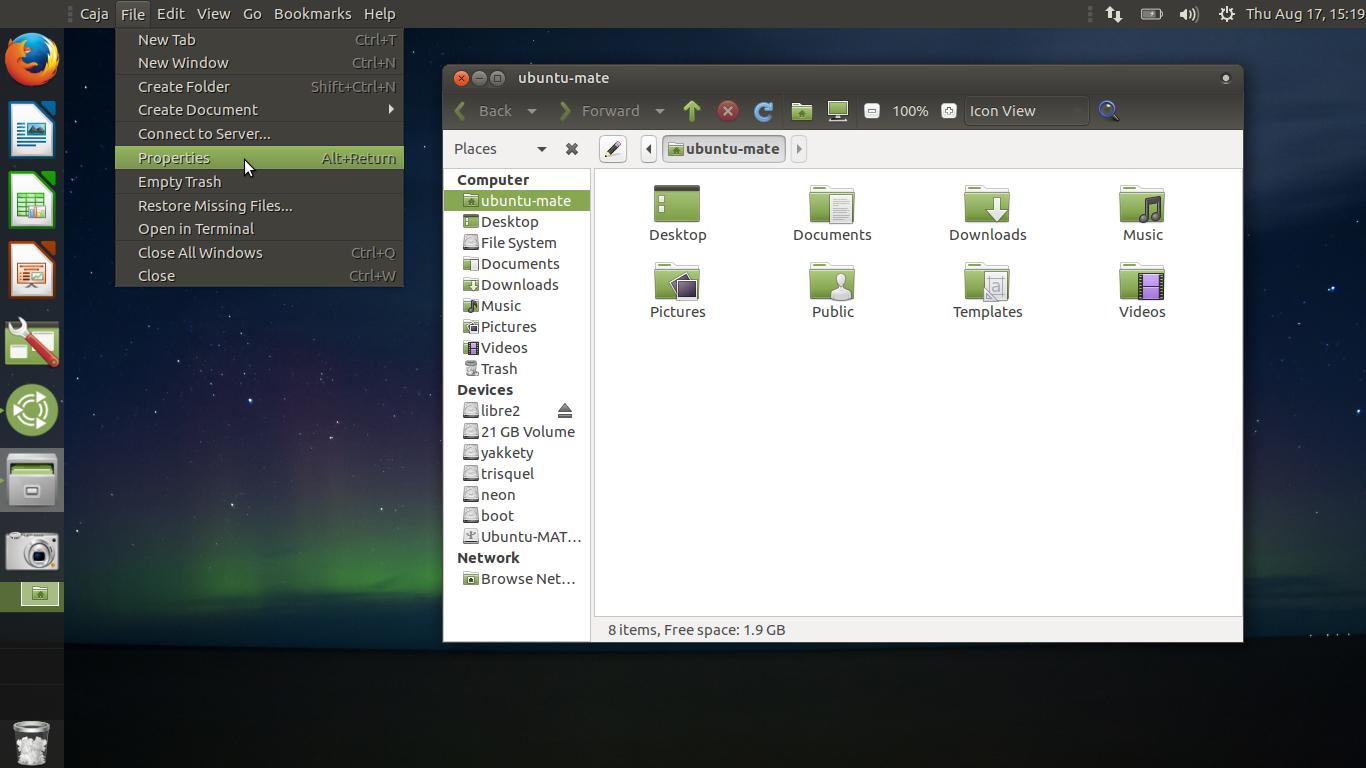This screenshot has width=1366, height=768.
Task: Open the Places side pane selector dropdown
Action: click(500, 149)
